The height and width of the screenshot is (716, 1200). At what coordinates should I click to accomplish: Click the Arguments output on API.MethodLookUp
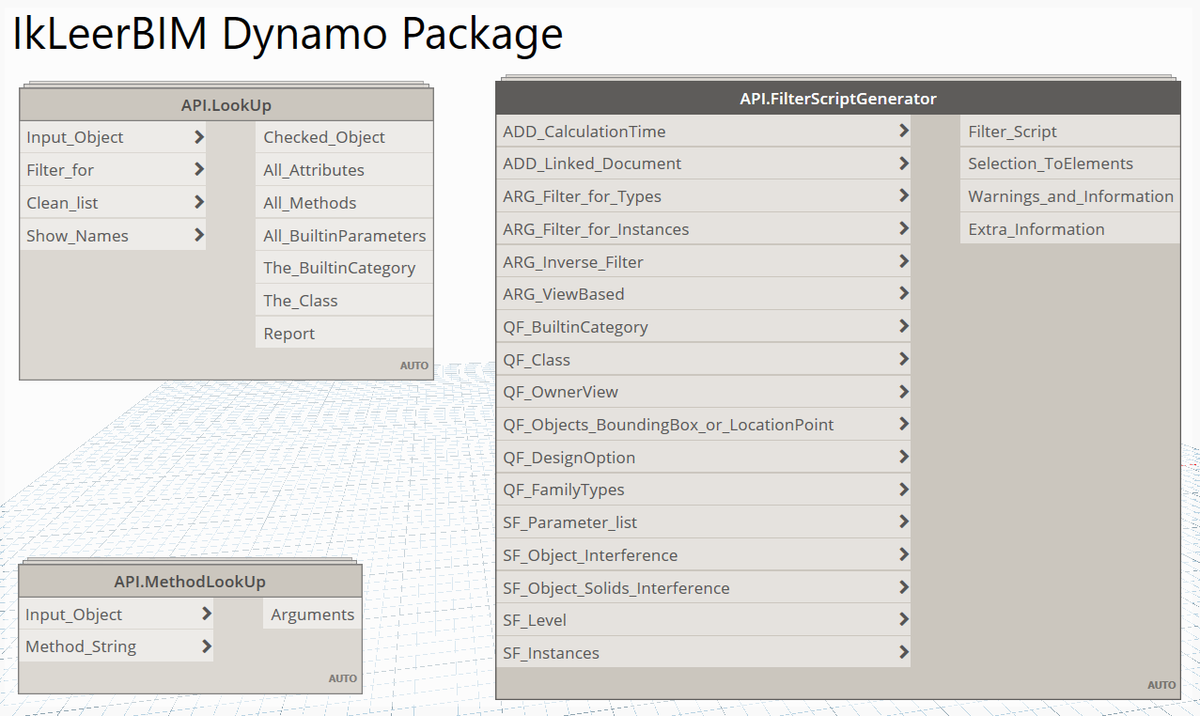[x=311, y=614]
